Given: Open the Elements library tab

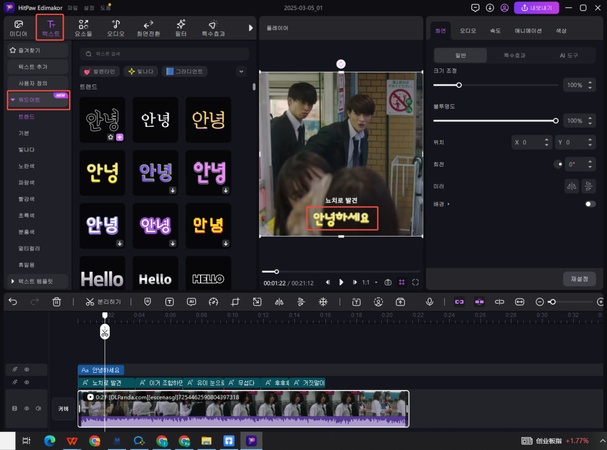Looking at the screenshot, I should point(83,28).
